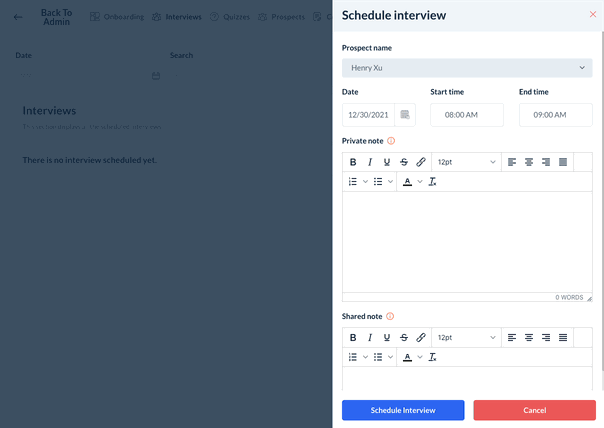This screenshot has width=604, height=428.
Task: Click the Schedule Interview button
Action: (403, 410)
